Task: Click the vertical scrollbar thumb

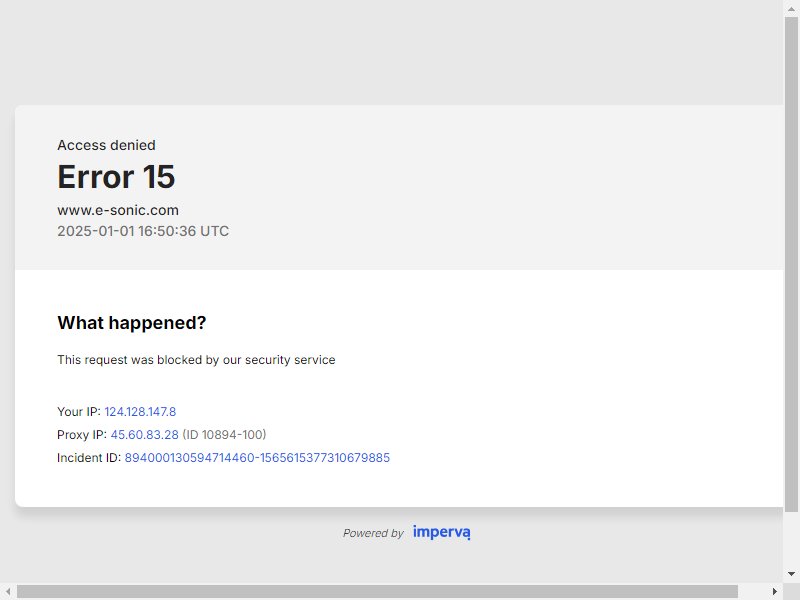Action: [791, 264]
